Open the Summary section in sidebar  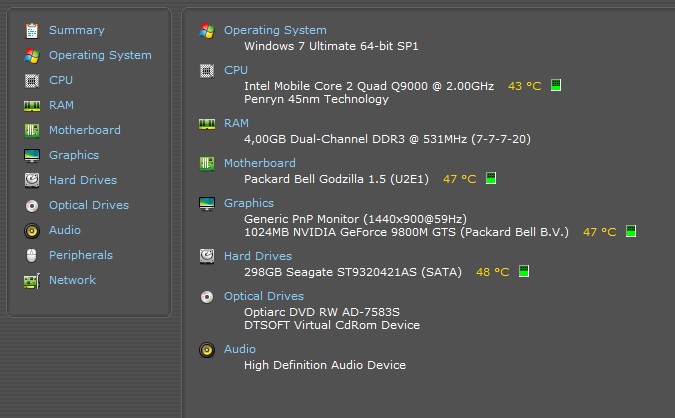click(77, 30)
